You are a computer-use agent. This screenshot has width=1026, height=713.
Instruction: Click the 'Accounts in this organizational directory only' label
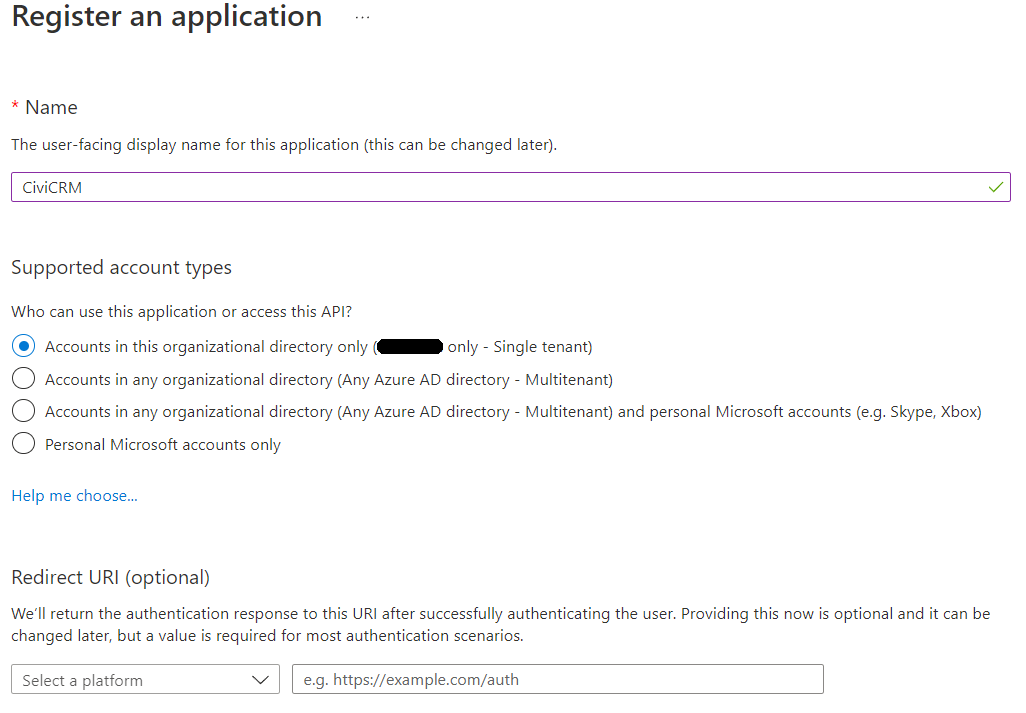click(206, 347)
